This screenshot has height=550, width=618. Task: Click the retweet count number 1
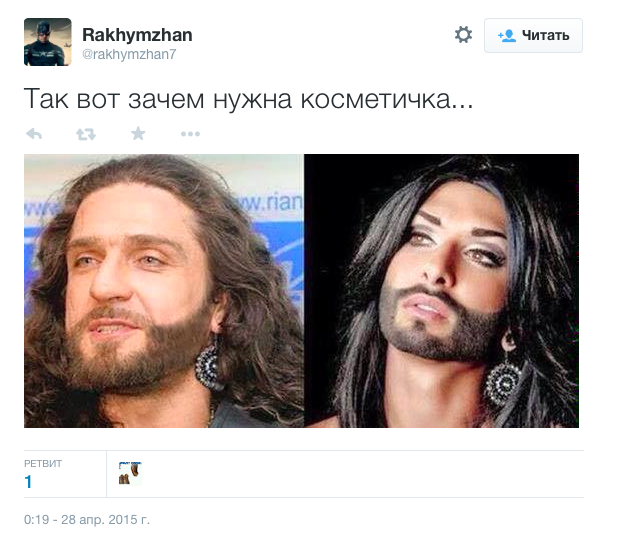[x=28, y=482]
